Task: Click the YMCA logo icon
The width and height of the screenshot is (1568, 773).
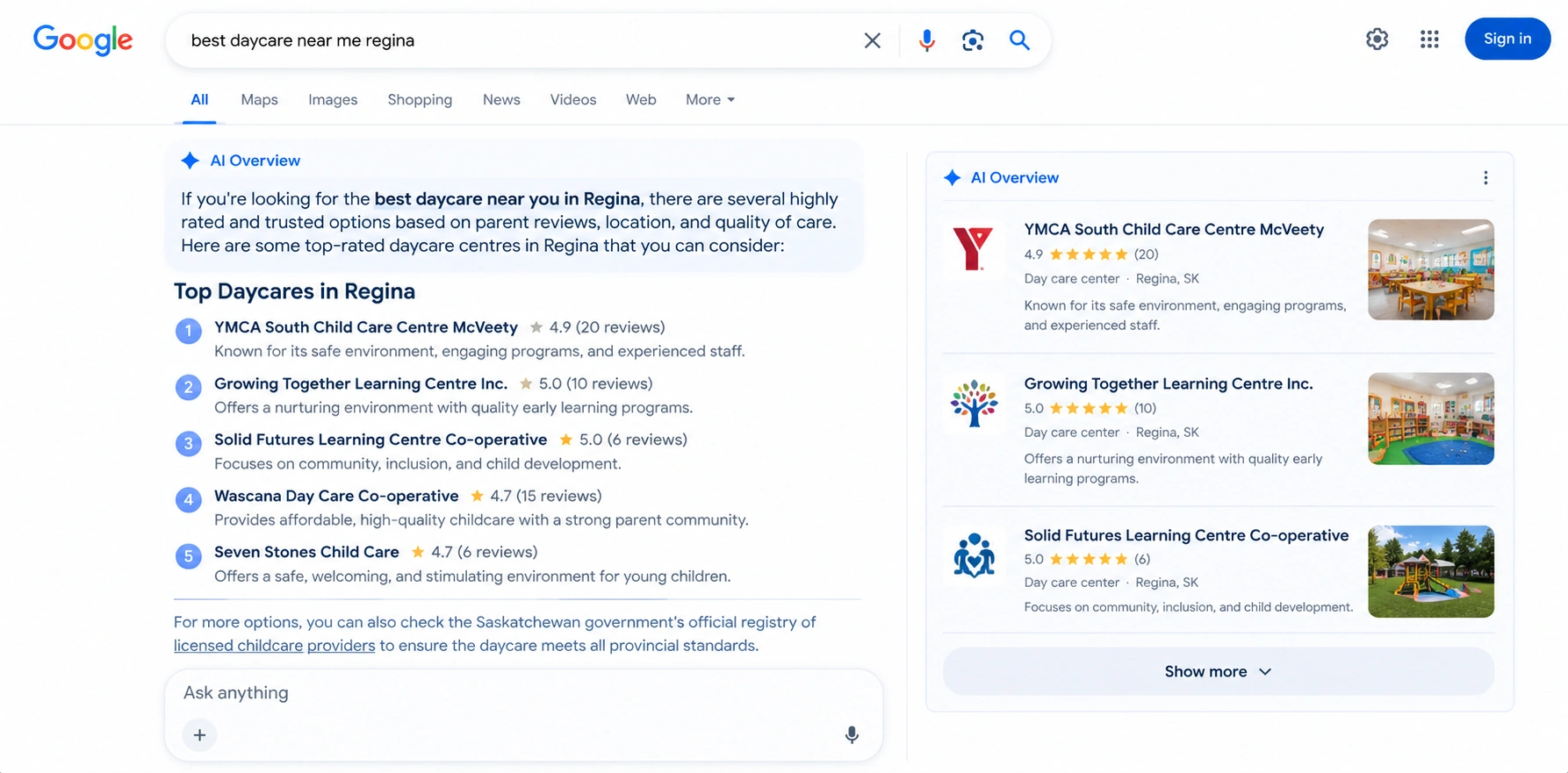Action: [973, 249]
